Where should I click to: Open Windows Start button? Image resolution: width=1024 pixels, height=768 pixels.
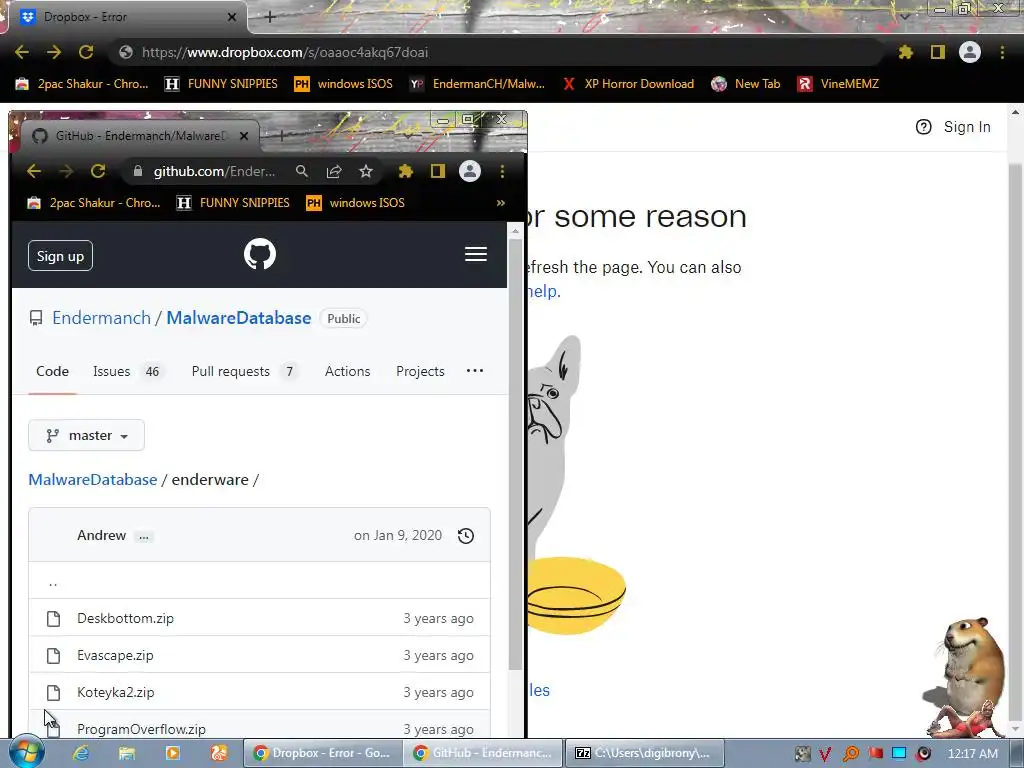(x=26, y=753)
